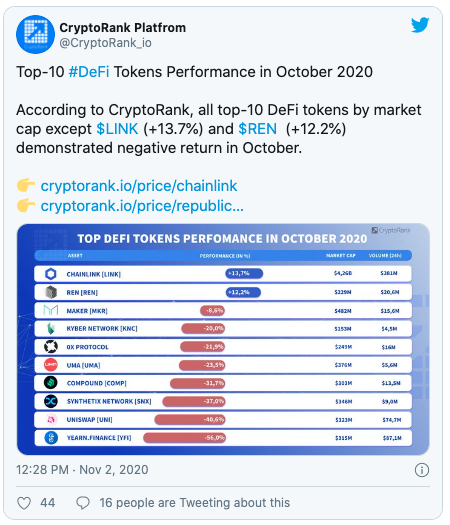This screenshot has width=450, height=525.
Task: Click the @CryptoRank_io handle
Action: [x=105, y=43]
